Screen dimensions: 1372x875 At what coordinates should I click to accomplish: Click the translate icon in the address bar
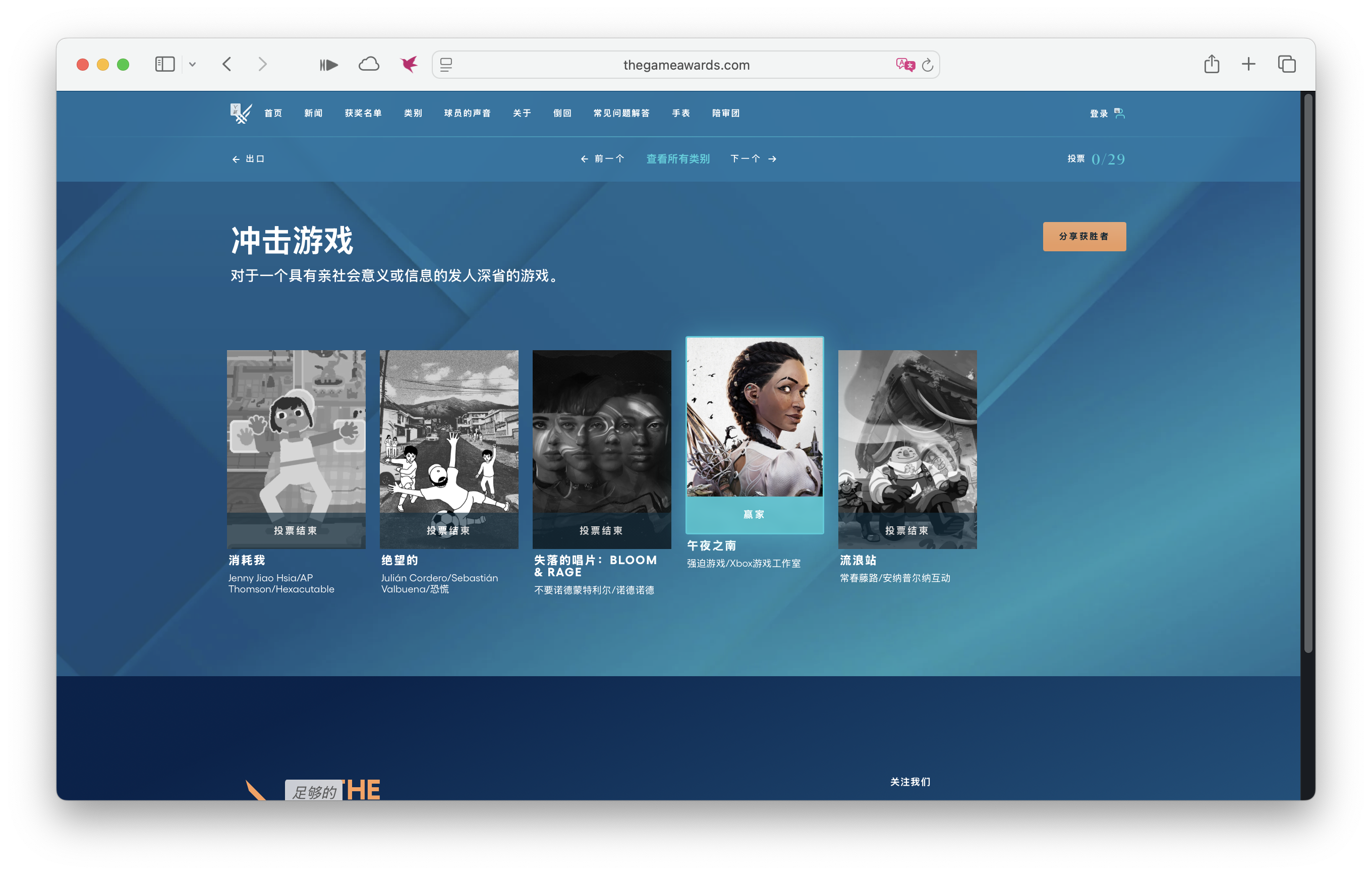coord(905,65)
